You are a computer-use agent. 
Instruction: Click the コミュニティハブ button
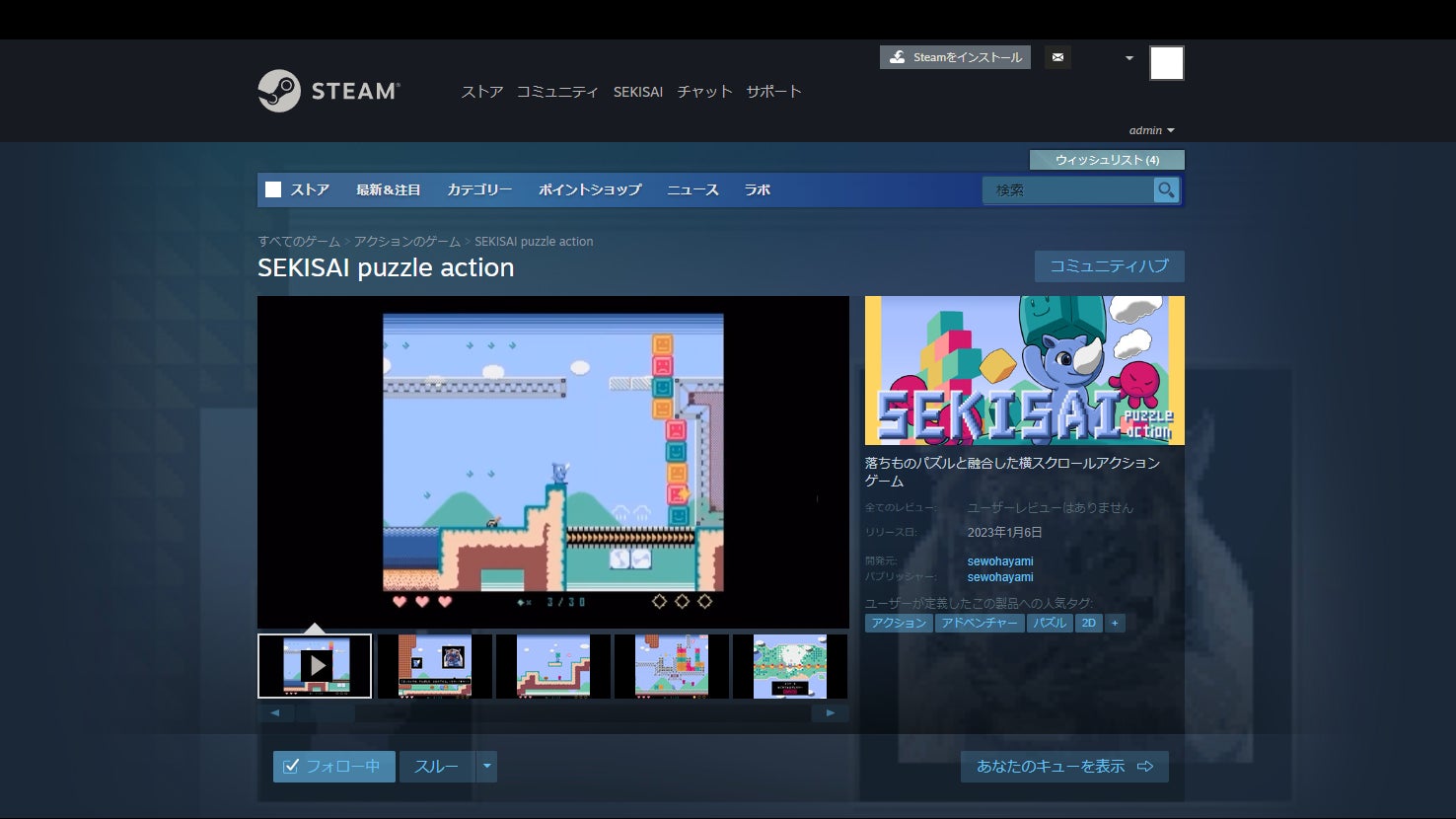(x=1109, y=266)
